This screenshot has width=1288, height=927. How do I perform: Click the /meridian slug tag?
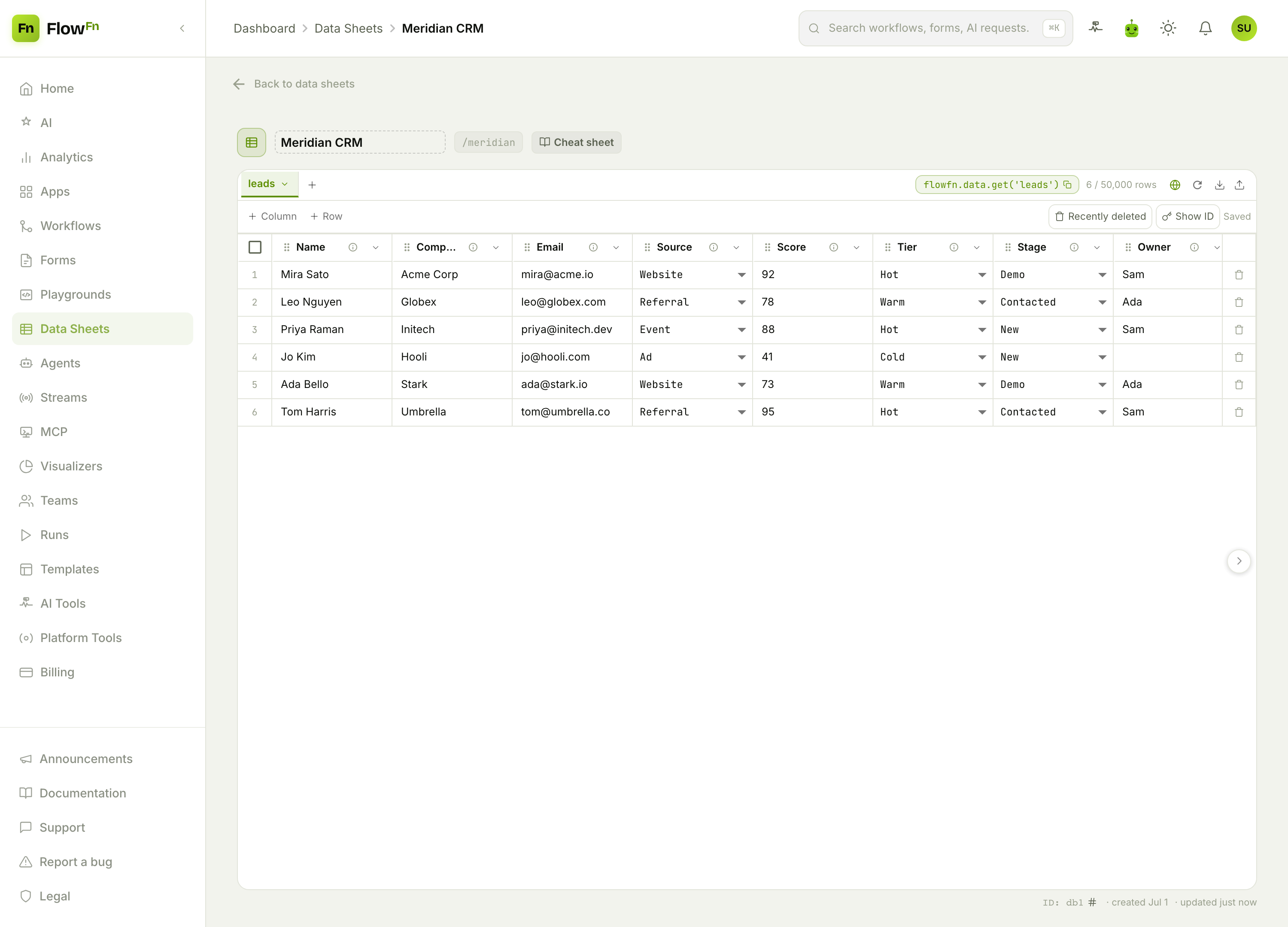(x=489, y=142)
